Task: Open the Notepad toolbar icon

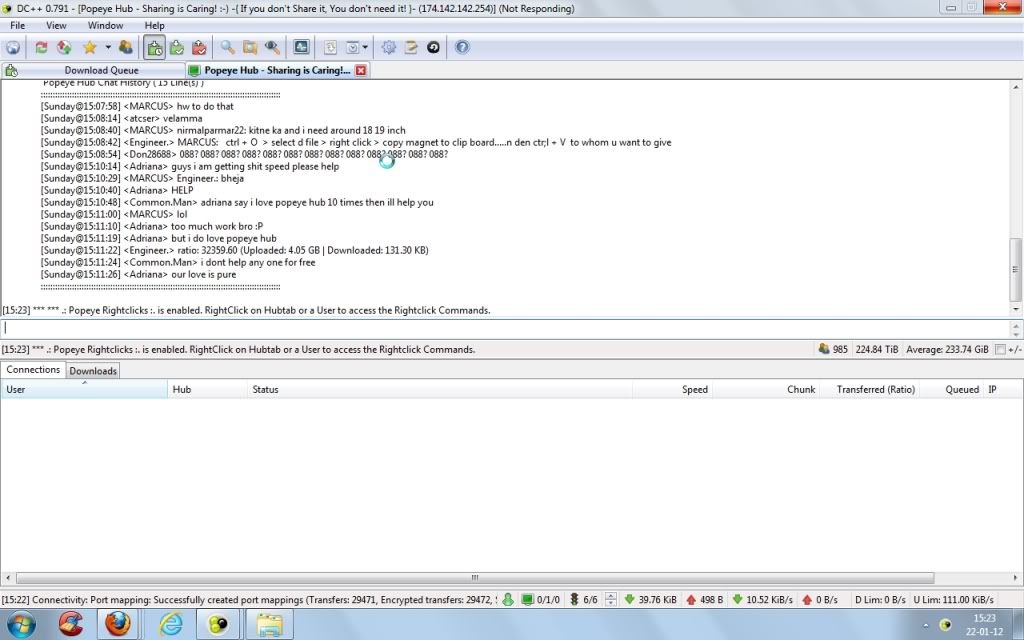Action: pyautogui.click(x=411, y=48)
